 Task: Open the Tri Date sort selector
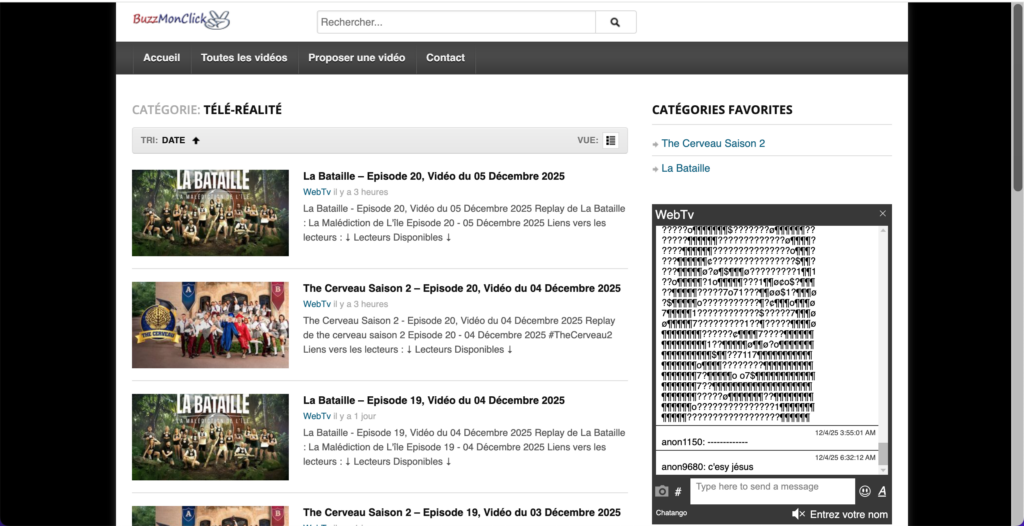173,141
